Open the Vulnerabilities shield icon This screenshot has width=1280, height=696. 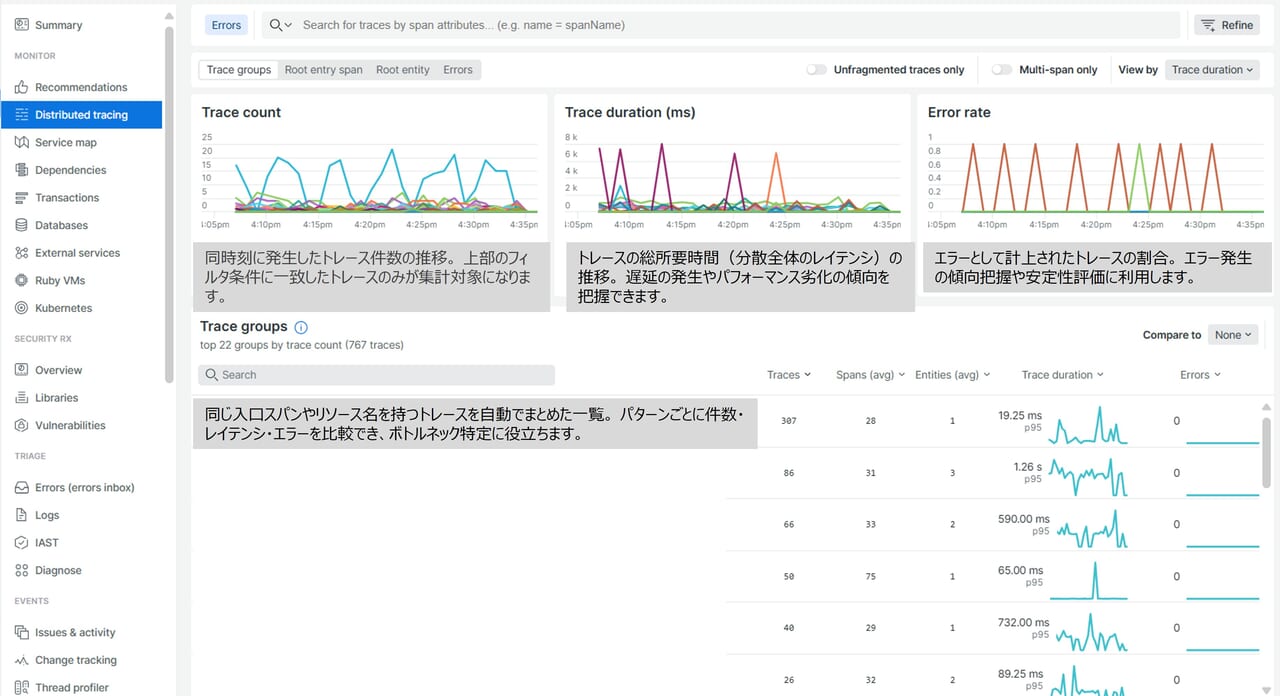22,426
